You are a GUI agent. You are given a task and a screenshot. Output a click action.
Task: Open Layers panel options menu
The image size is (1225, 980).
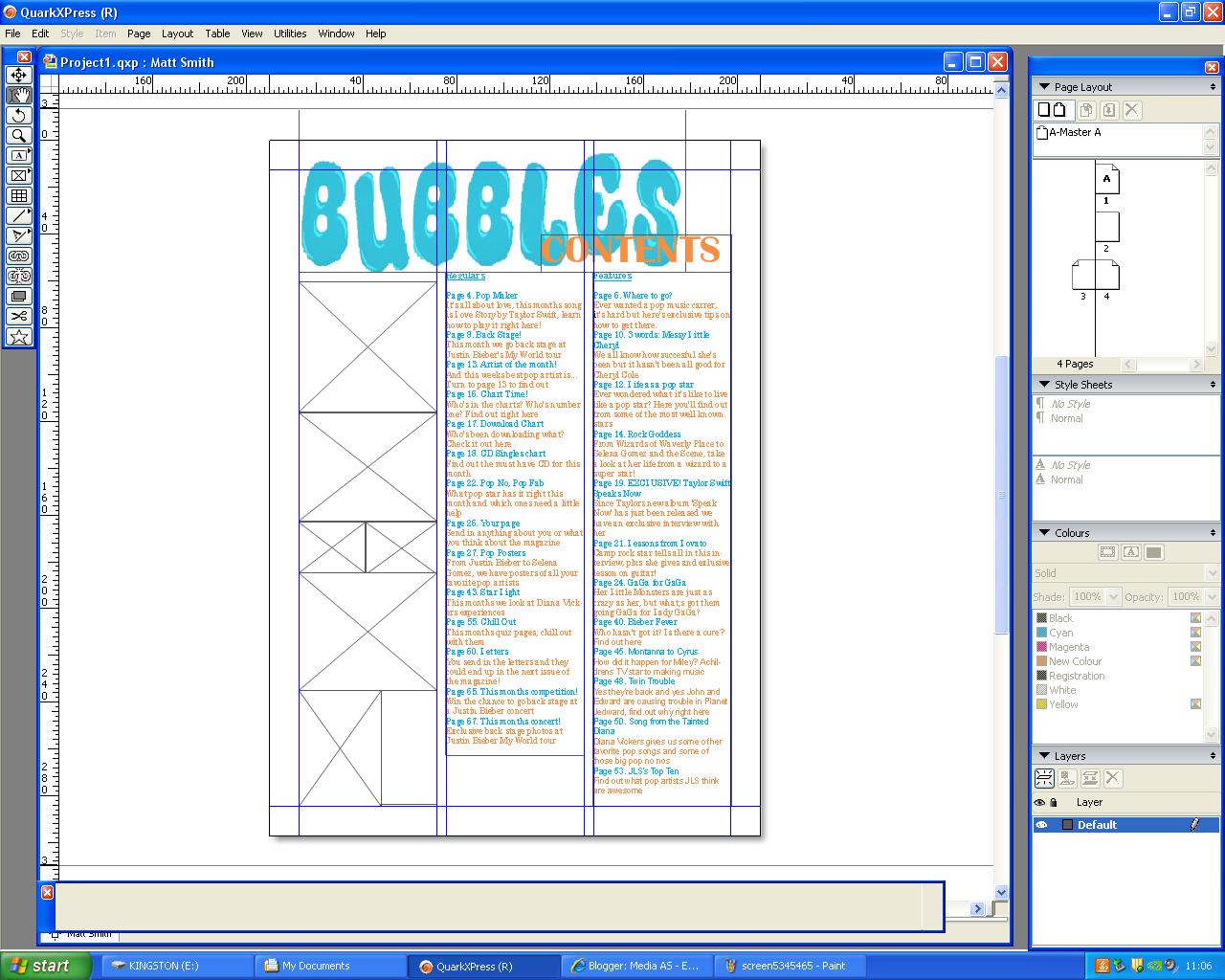(x=1213, y=756)
